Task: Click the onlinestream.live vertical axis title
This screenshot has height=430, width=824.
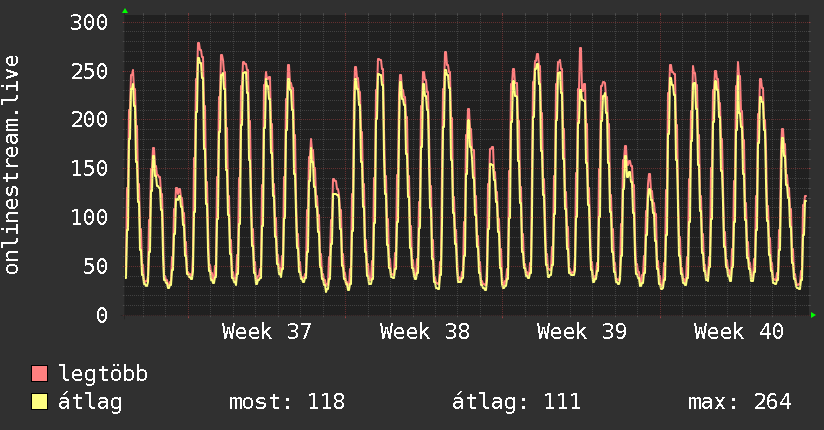Action: pos(12,165)
